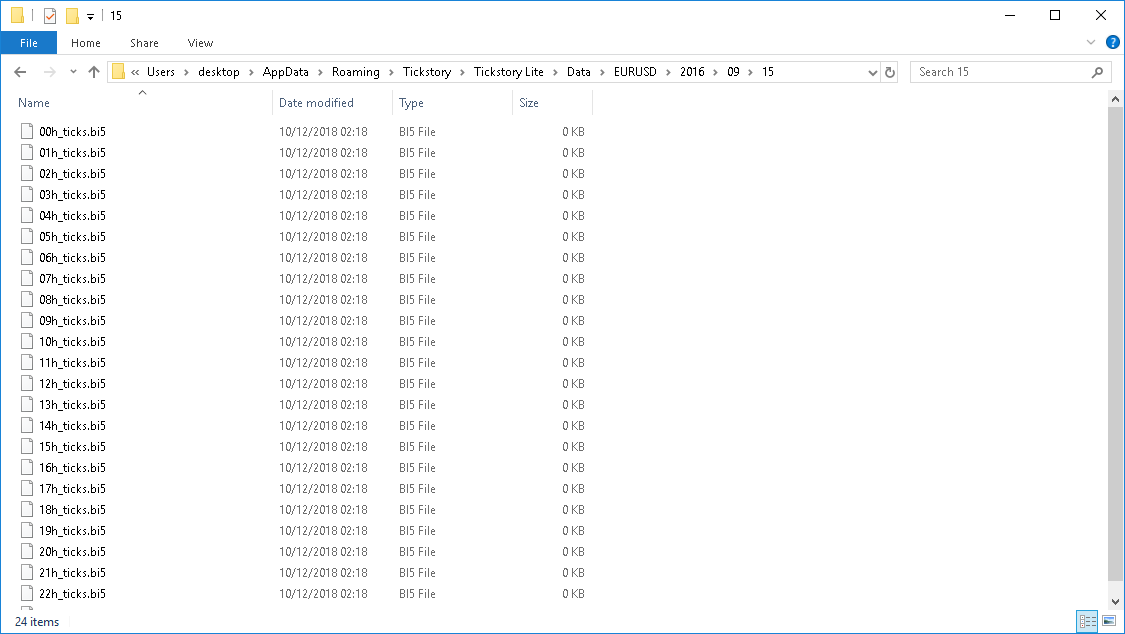Select file icon of 15h_ticks.bi5

pos(27,446)
